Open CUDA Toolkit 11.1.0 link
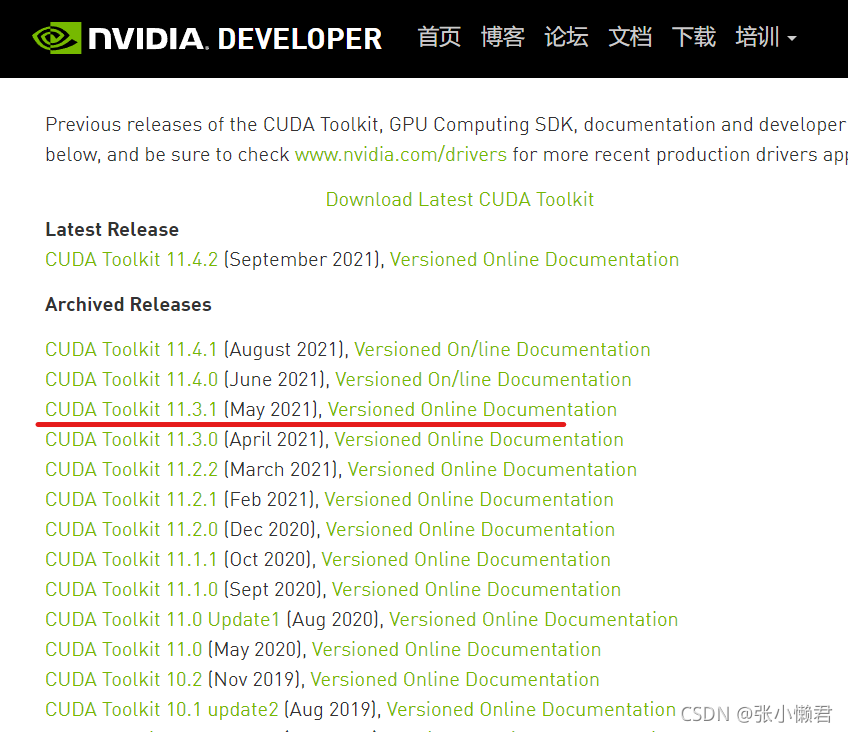 [131, 589]
